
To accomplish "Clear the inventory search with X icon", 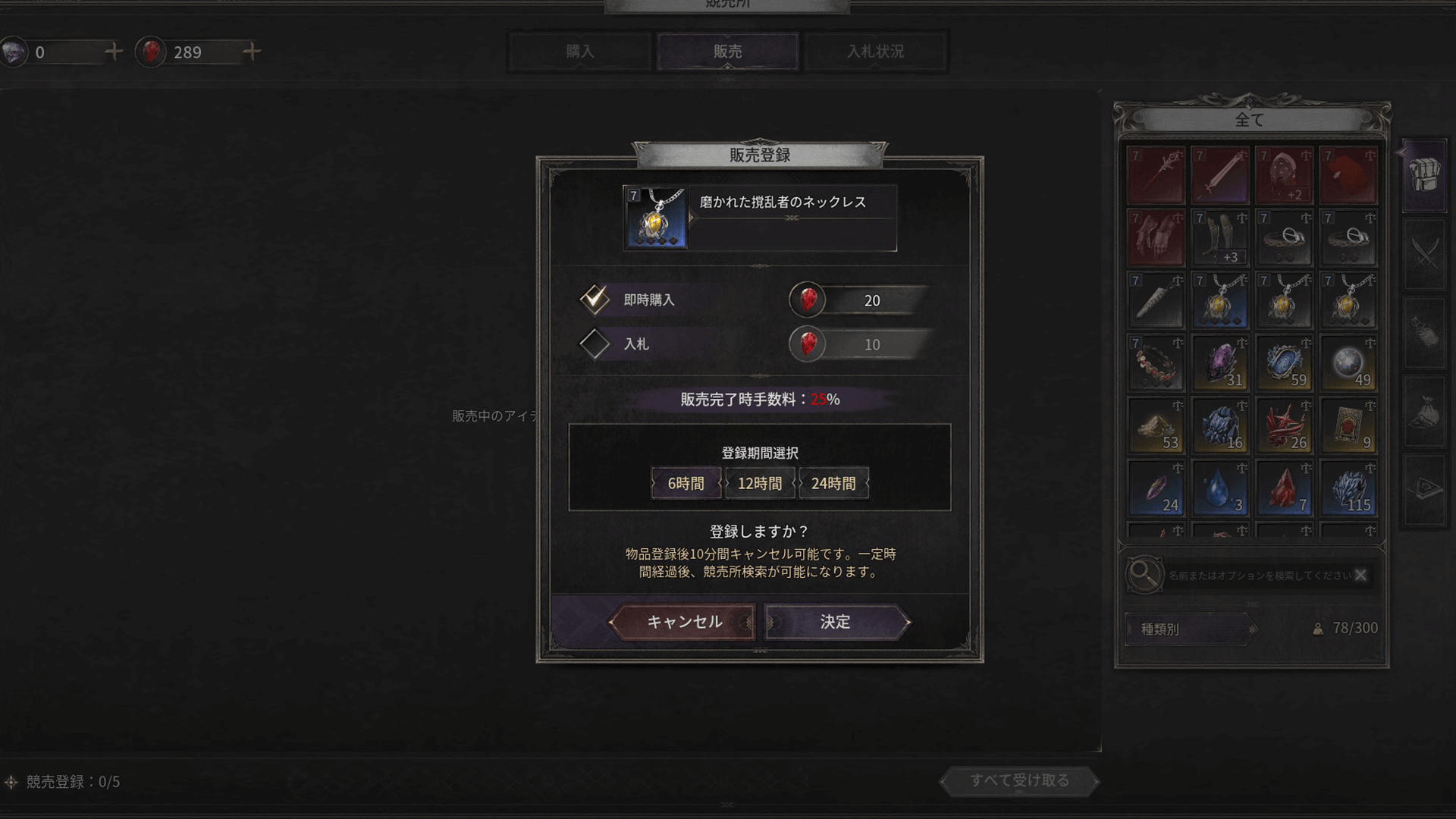I will click(x=1360, y=575).
